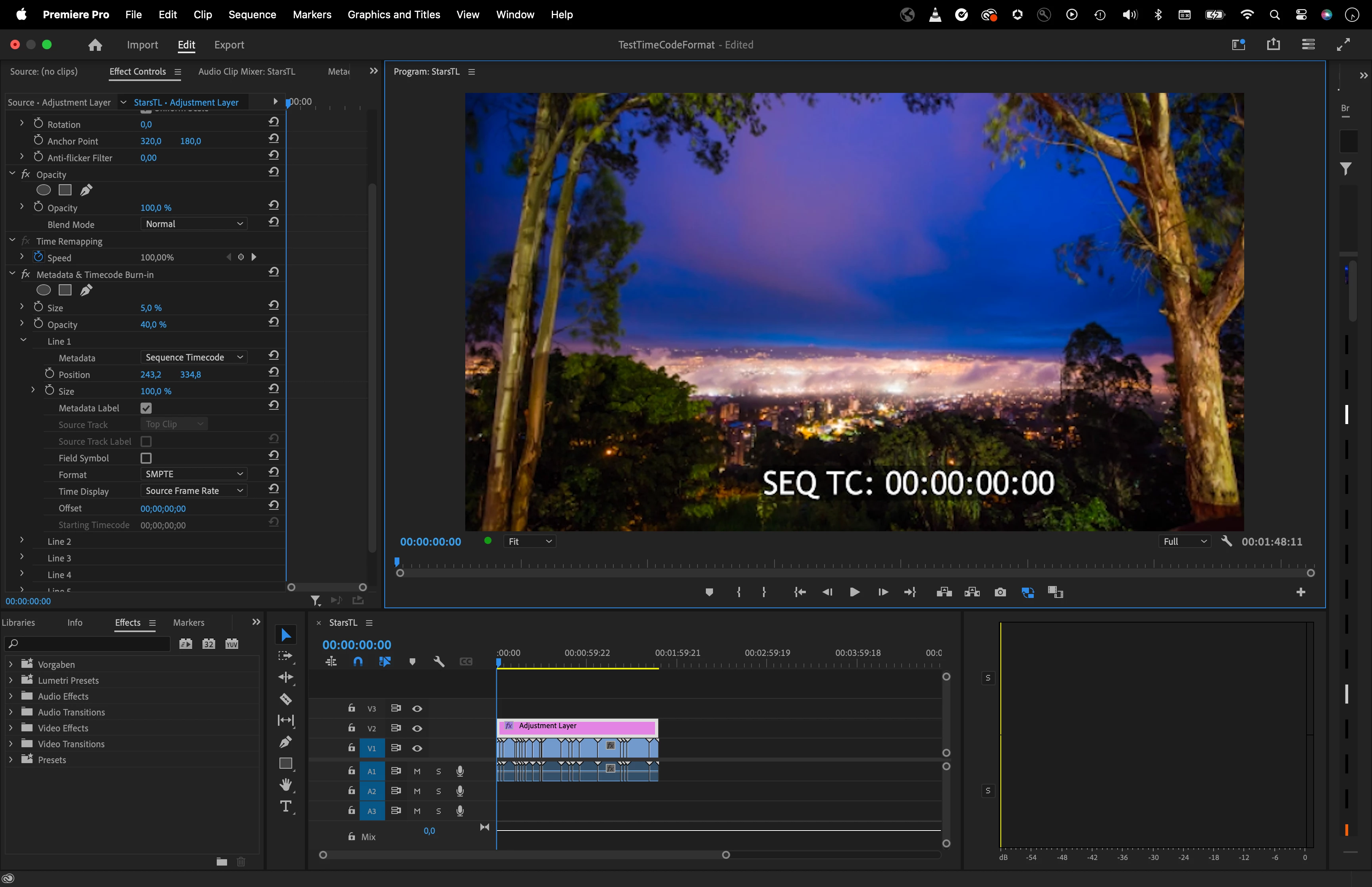Select the Razor tool

click(x=285, y=699)
